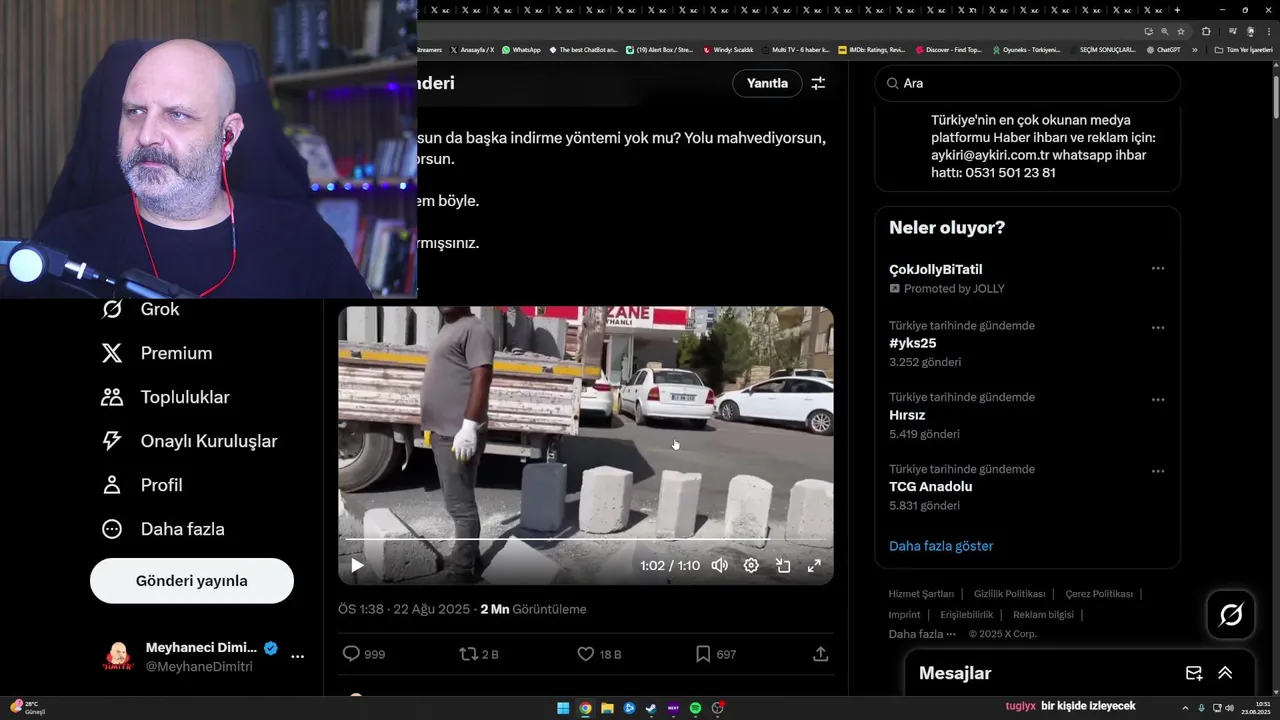Open Daha fazla sidebar menu
The width and height of the screenshot is (1280, 720).
163,529
